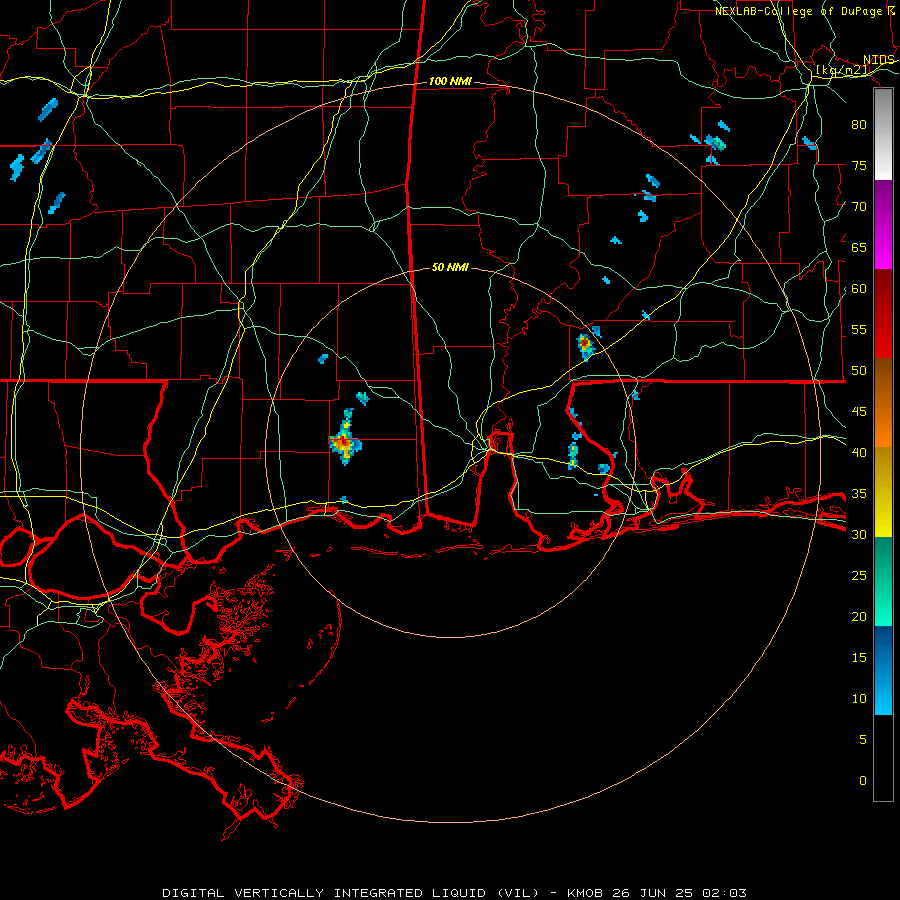Click the 10 value on the VIL scale
This screenshot has height=900, width=900.
859,699
